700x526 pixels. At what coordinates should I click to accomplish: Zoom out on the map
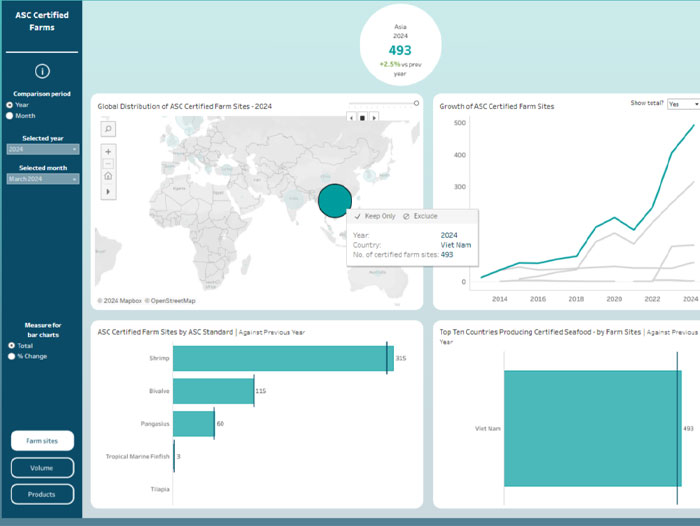click(x=108, y=164)
